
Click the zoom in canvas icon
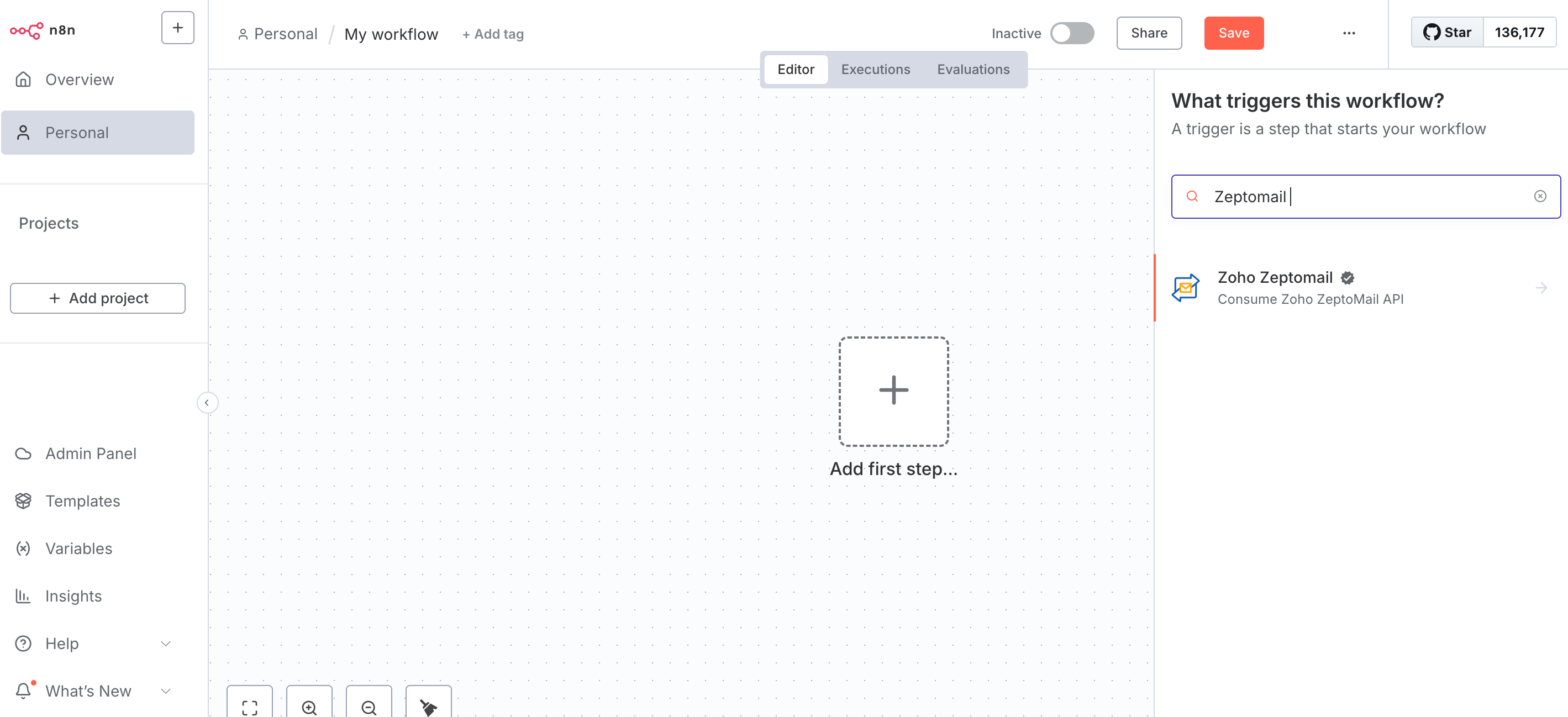309,706
